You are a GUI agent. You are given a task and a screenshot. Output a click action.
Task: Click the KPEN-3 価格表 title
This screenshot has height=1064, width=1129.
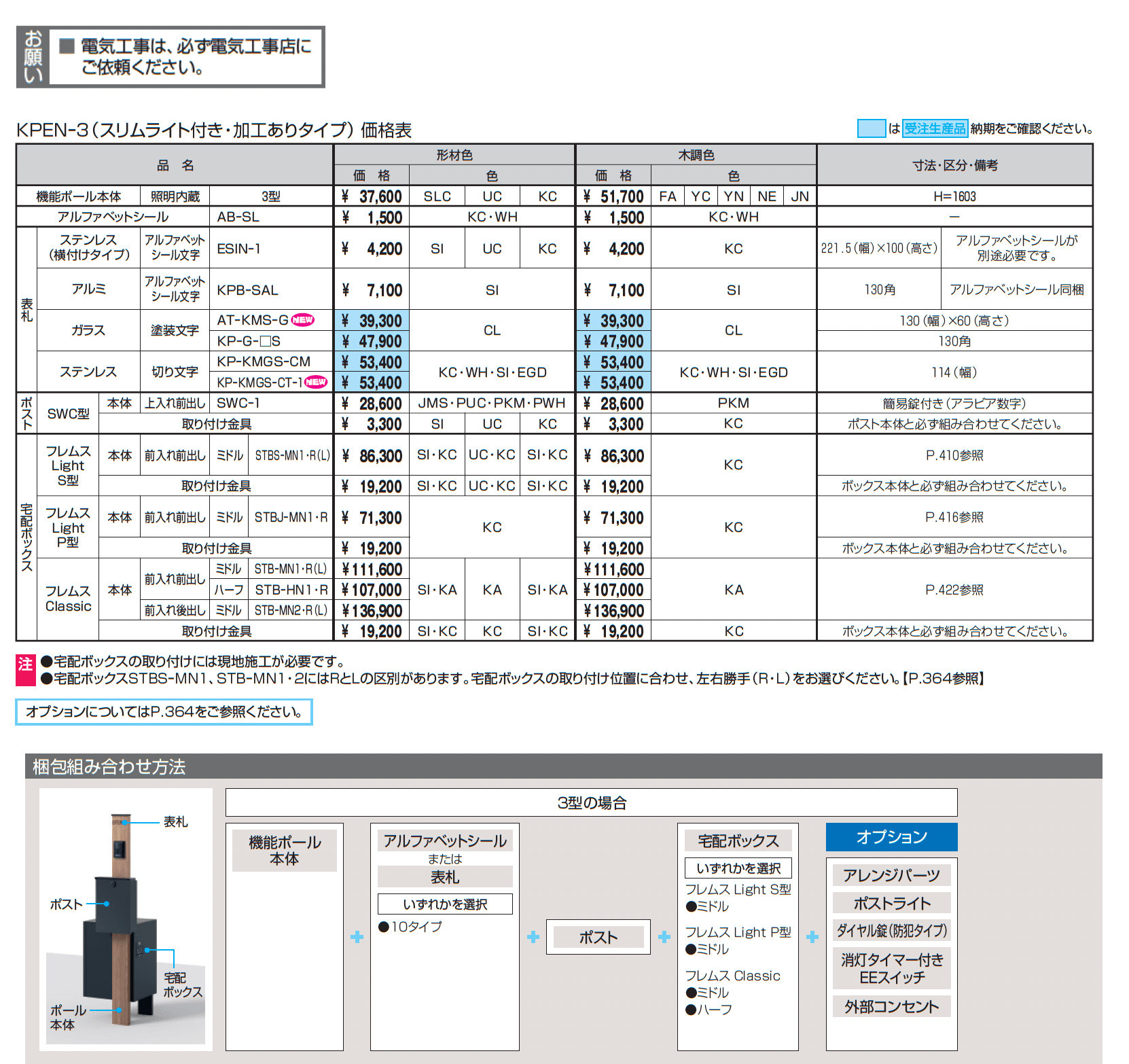click(214, 130)
